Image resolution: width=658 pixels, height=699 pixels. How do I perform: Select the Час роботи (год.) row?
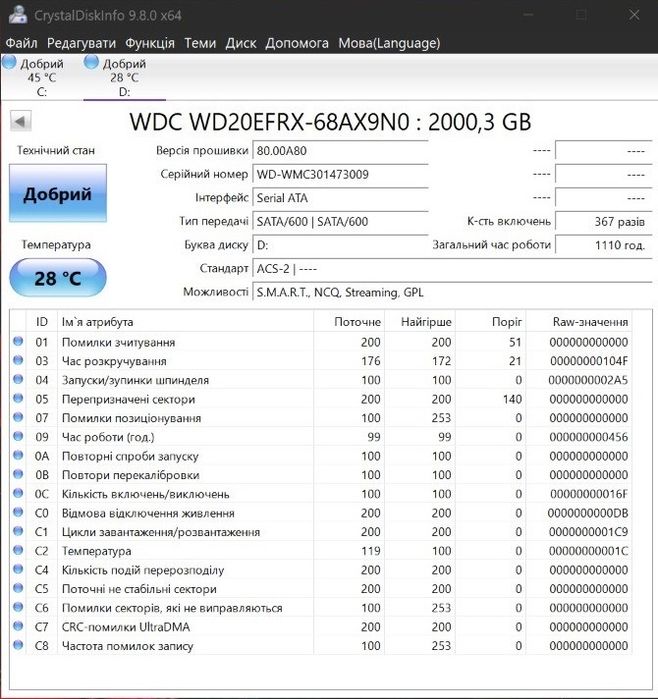(321, 436)
